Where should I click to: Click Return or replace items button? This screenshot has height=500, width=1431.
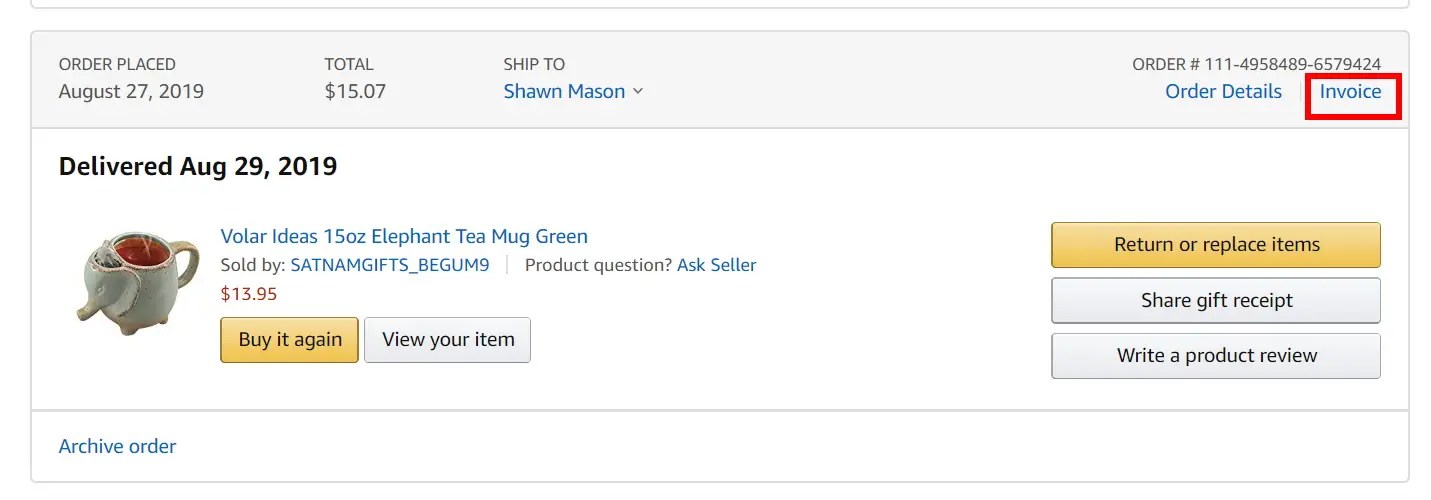pyautogui.click(x=1215, y=245)
